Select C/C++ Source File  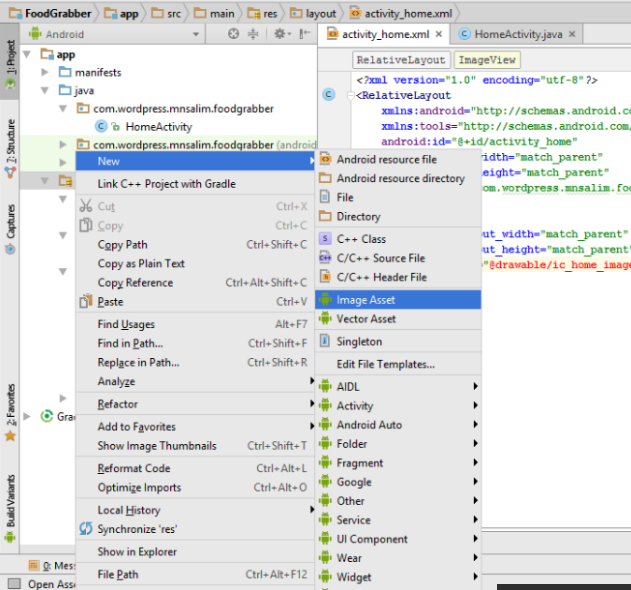click(398, 258)
